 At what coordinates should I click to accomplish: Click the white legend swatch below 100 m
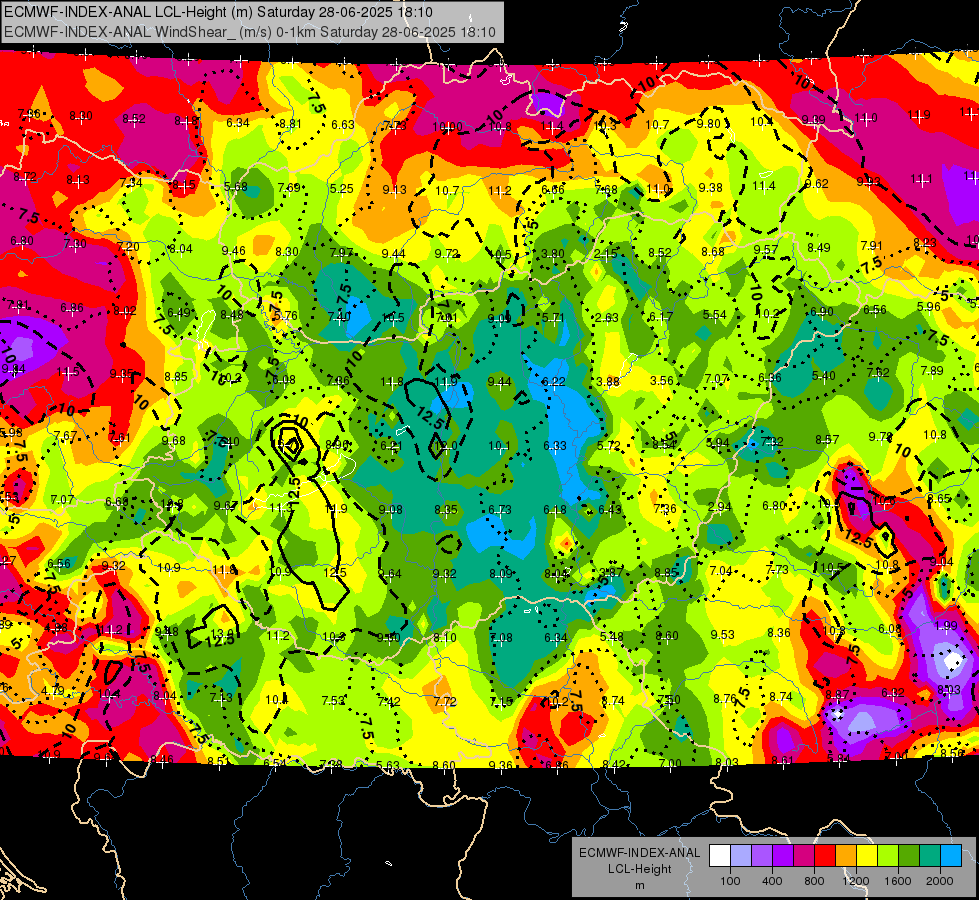point(720,856)
